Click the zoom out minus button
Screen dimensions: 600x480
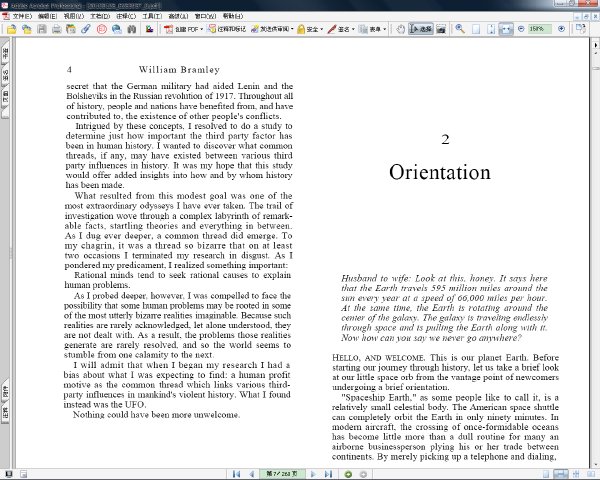pos(521,29)
